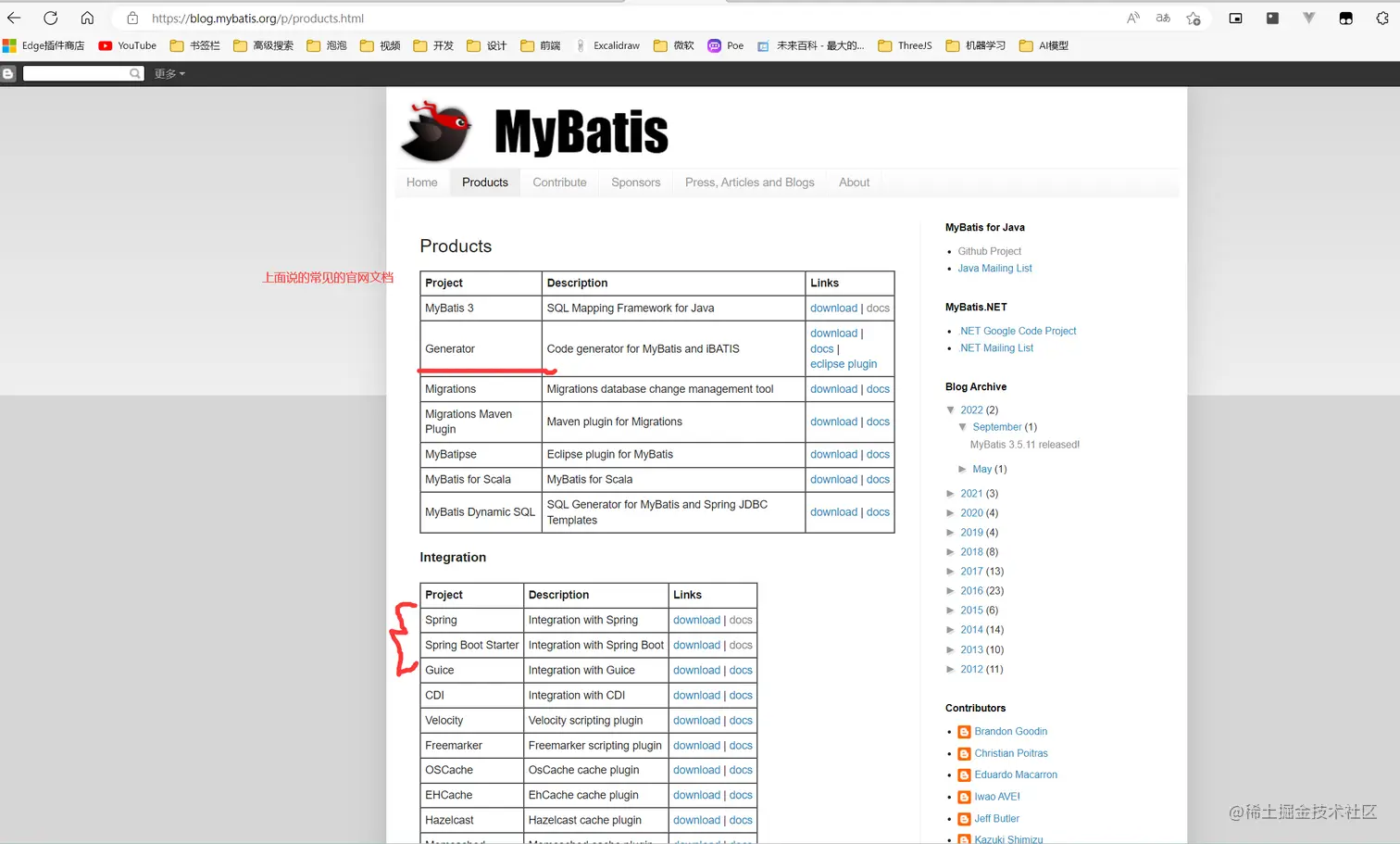Open the 机器学习 bookmarks folder

coord(975,45)
